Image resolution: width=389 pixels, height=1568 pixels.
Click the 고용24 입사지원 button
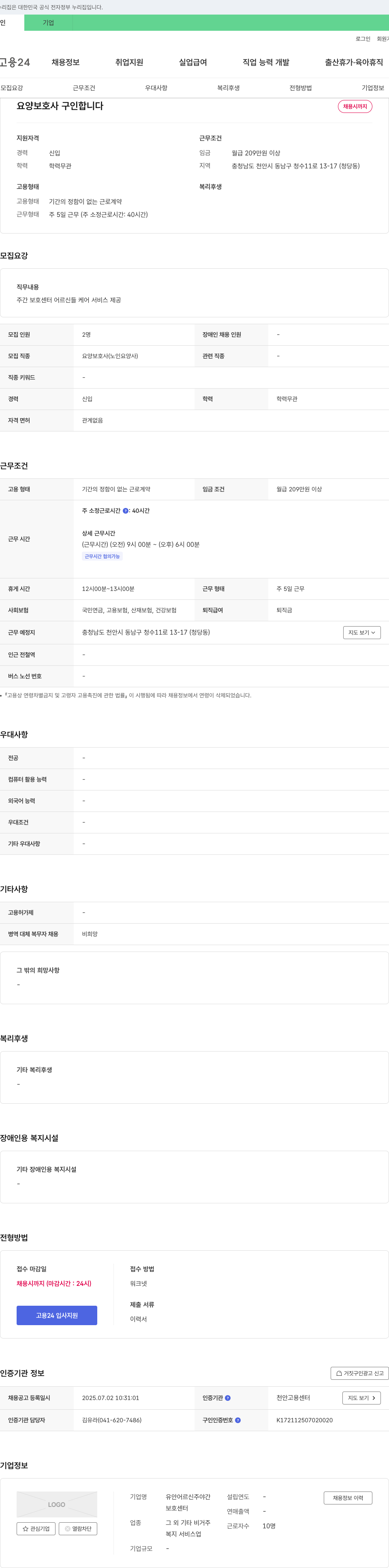coord(57,1315)
